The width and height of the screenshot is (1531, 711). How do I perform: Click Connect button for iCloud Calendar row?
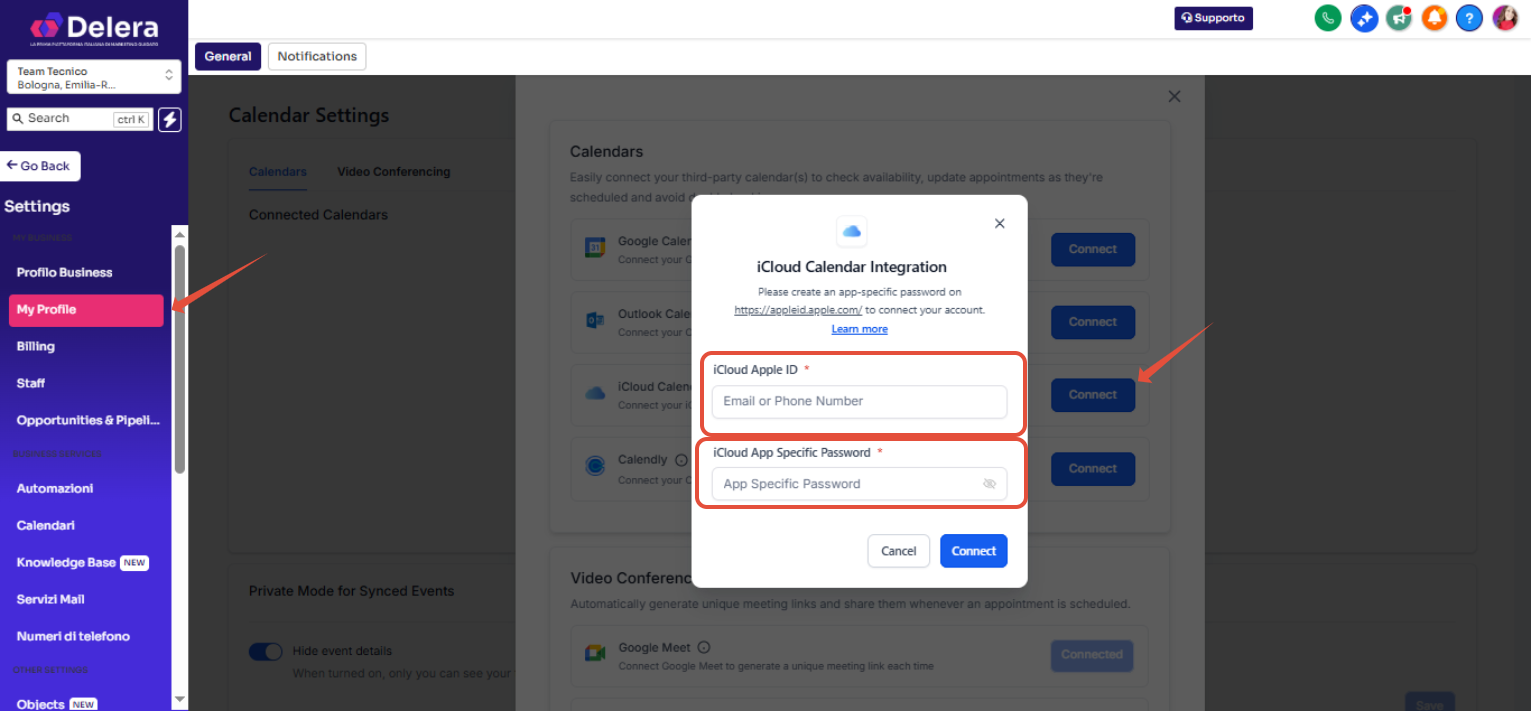[1093, 395]
